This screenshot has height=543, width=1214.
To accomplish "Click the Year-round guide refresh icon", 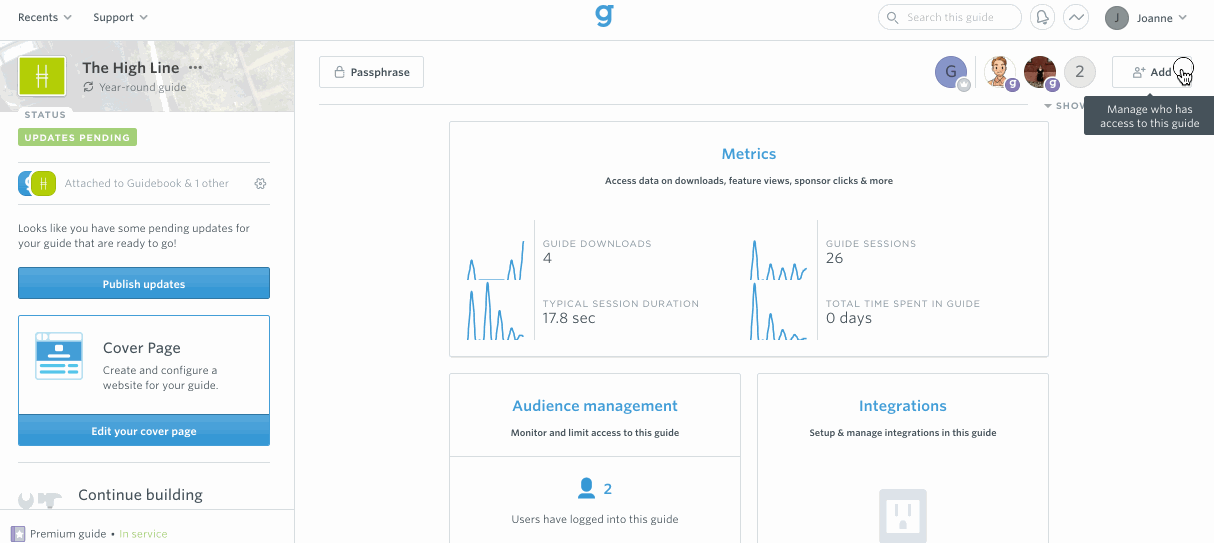I will (89, 88).
